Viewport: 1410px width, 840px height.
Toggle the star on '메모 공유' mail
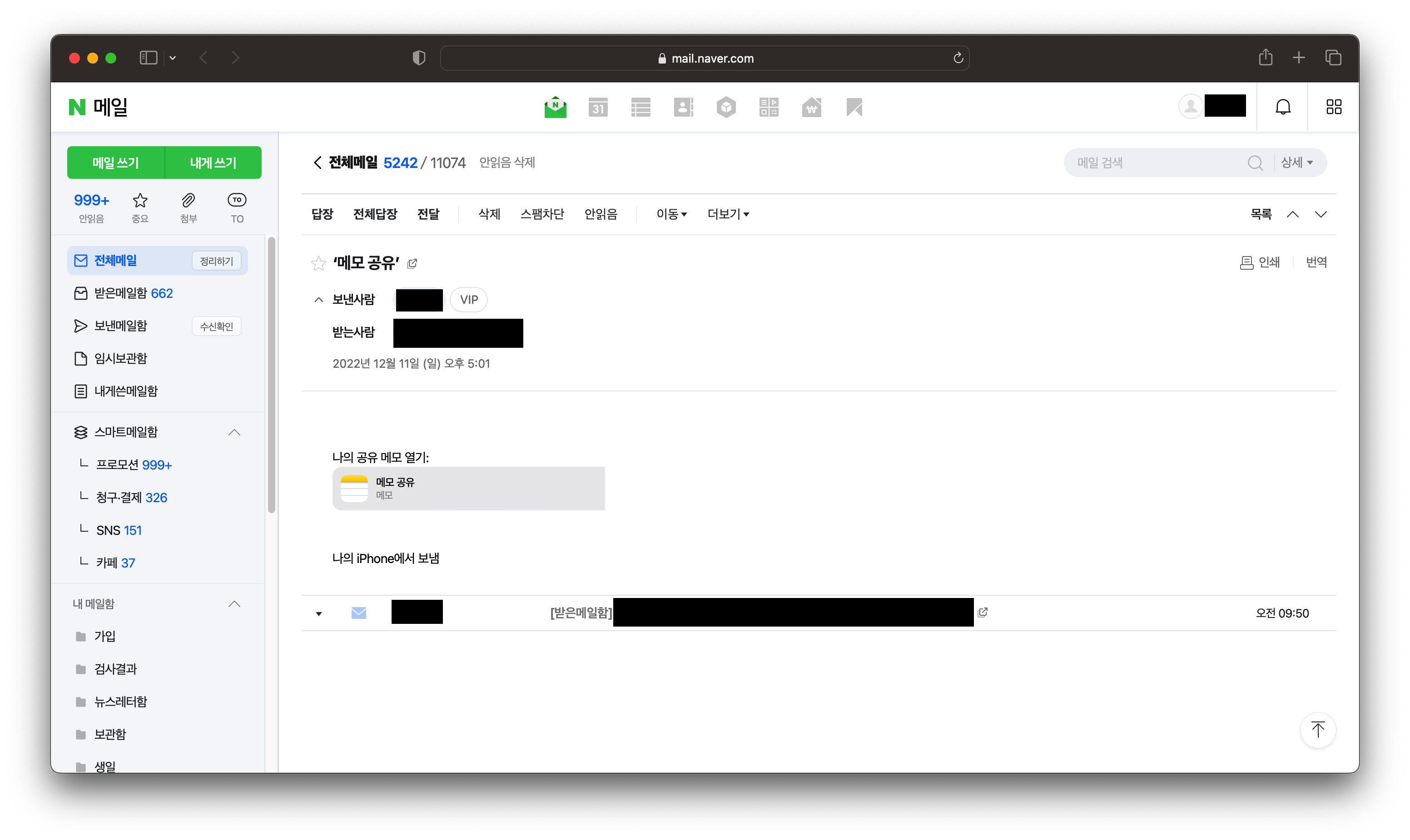[318, 263]
